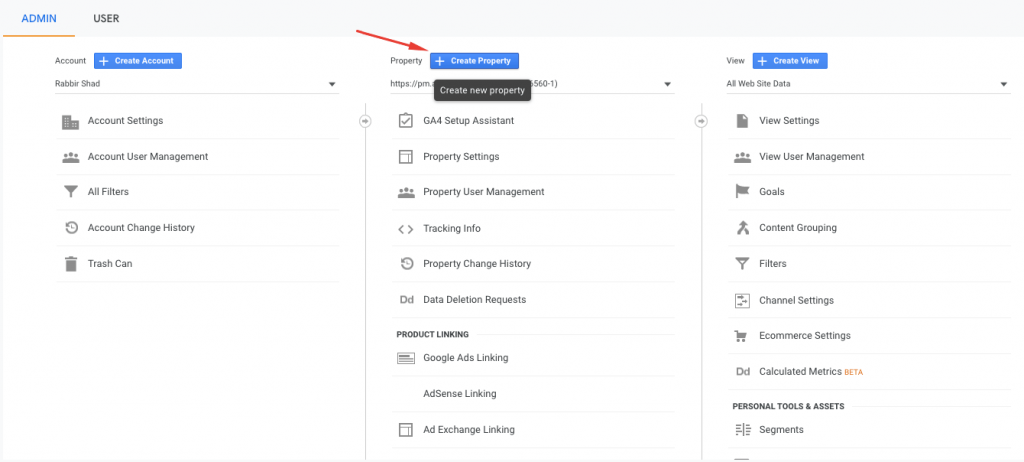Click the Account Change History clock icon

tap(70, 228)
